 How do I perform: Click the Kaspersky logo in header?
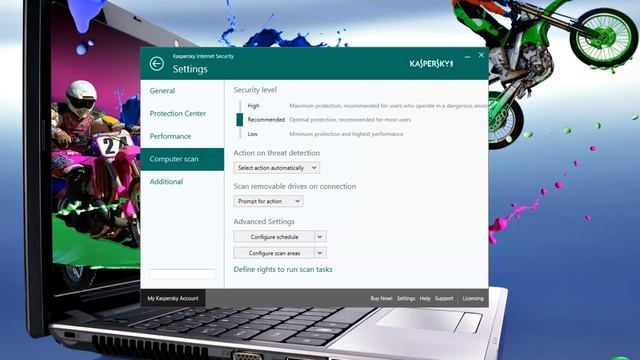[431, 63]
